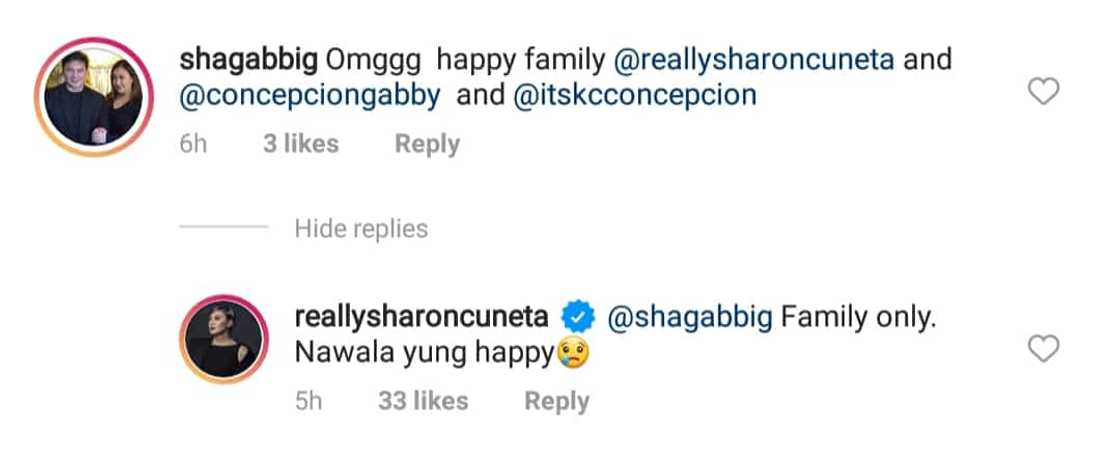The width and height of the screenshot is (1120, 473).
Task: View the 33 likes on the reply
Action: (423, 402)
